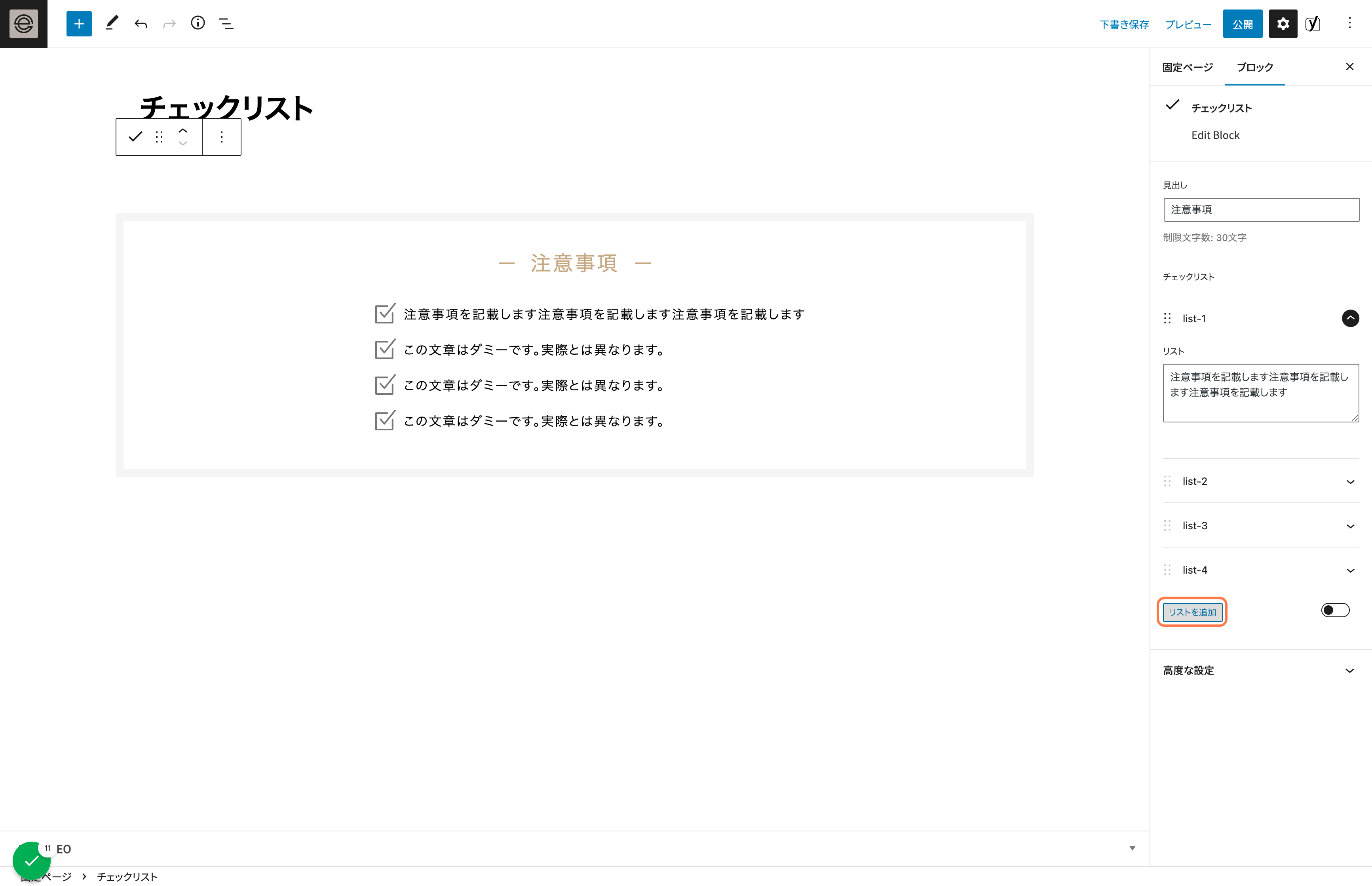1372x886 pixels.
Task: Click the green Yoast checkmark badge
Action: coord(32,861)
